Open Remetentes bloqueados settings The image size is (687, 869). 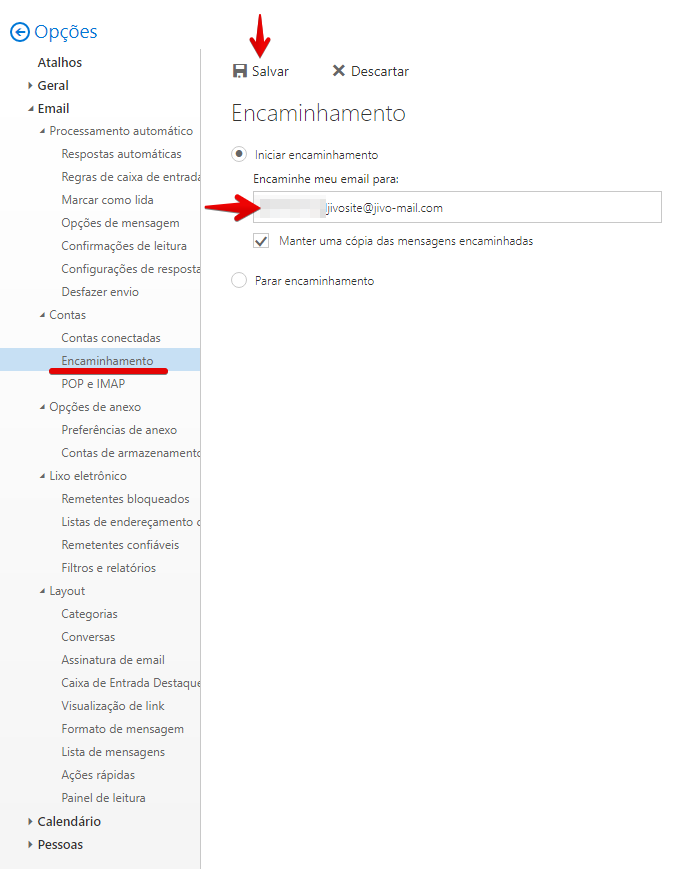click(125, 499)
